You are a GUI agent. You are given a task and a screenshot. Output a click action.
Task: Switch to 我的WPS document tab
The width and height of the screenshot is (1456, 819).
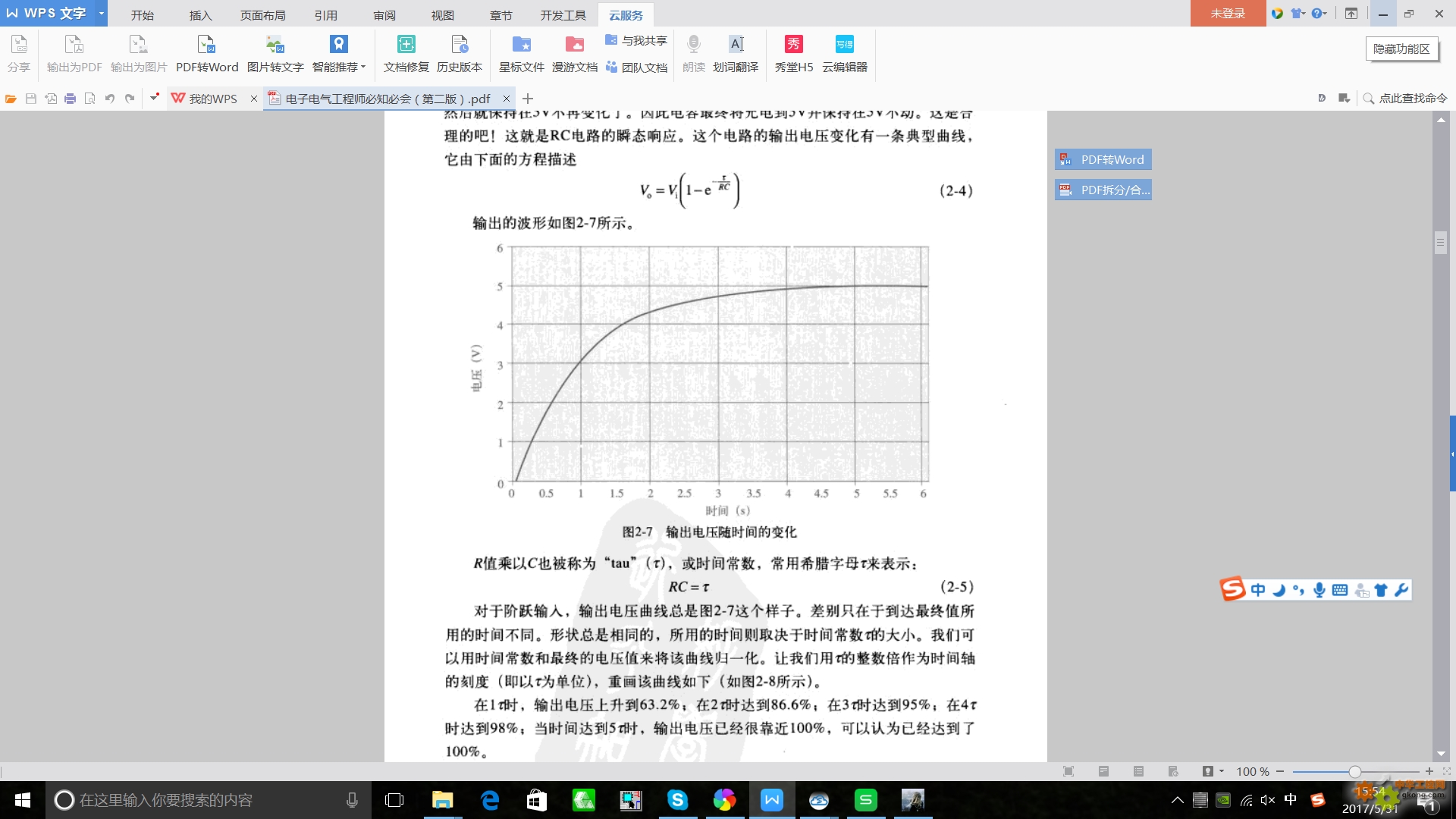point(206,99)
